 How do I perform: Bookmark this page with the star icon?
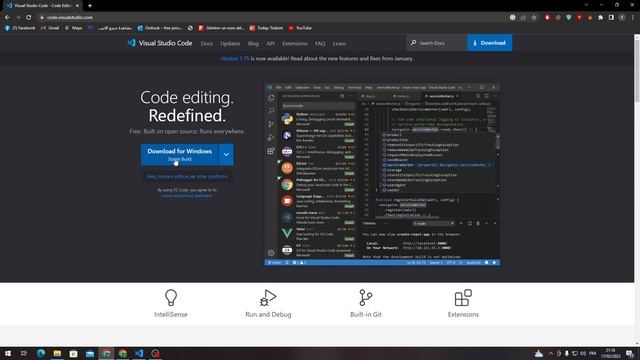tap(534, 18)
